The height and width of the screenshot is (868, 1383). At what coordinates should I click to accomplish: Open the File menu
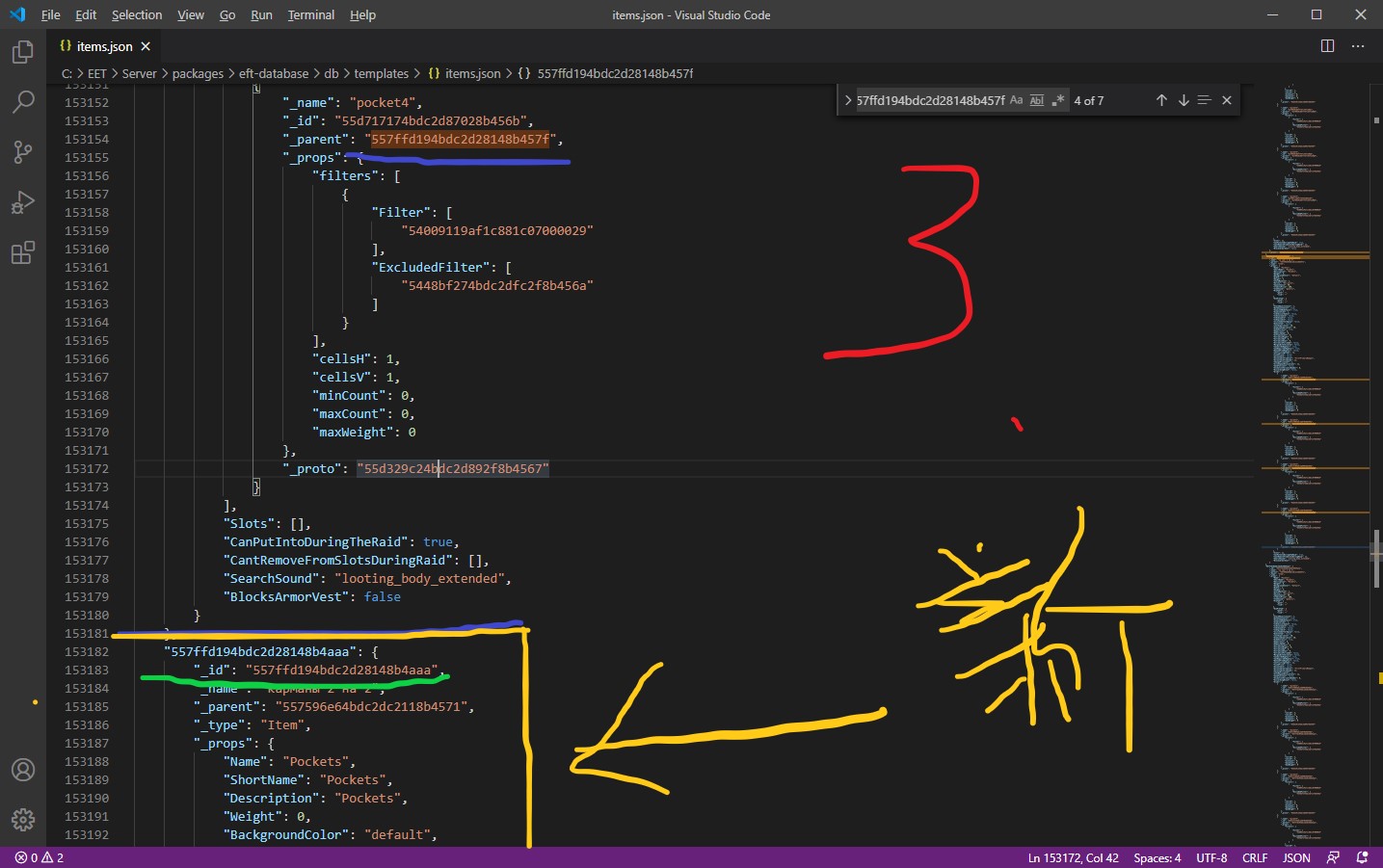[x=51, y=14]
